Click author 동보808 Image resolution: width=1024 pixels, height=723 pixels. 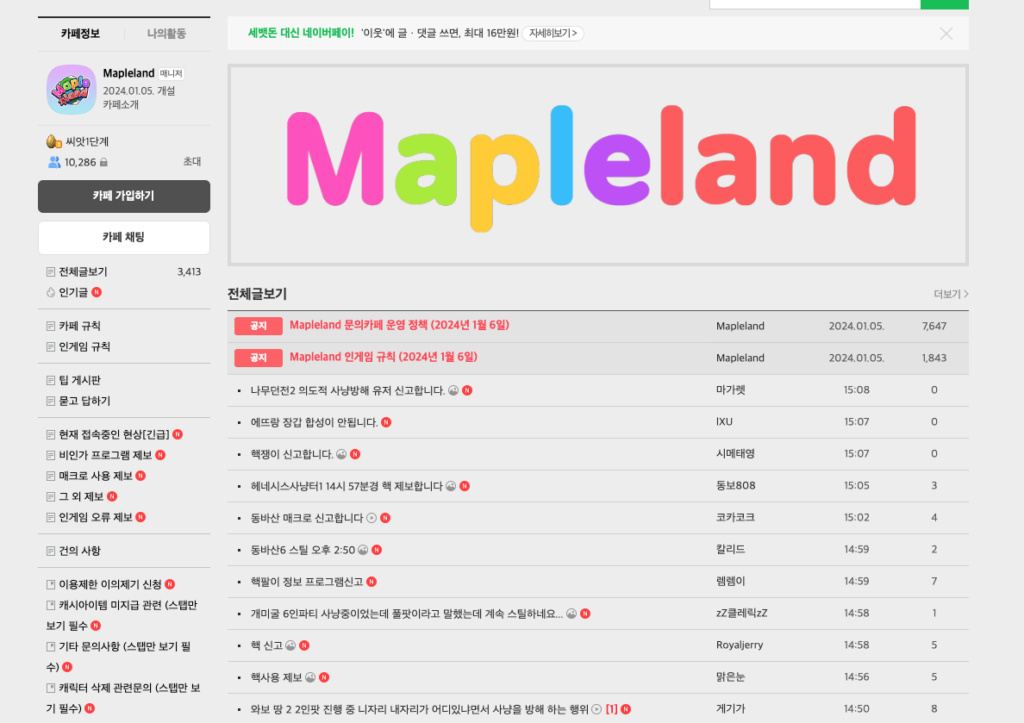(735, 486)
